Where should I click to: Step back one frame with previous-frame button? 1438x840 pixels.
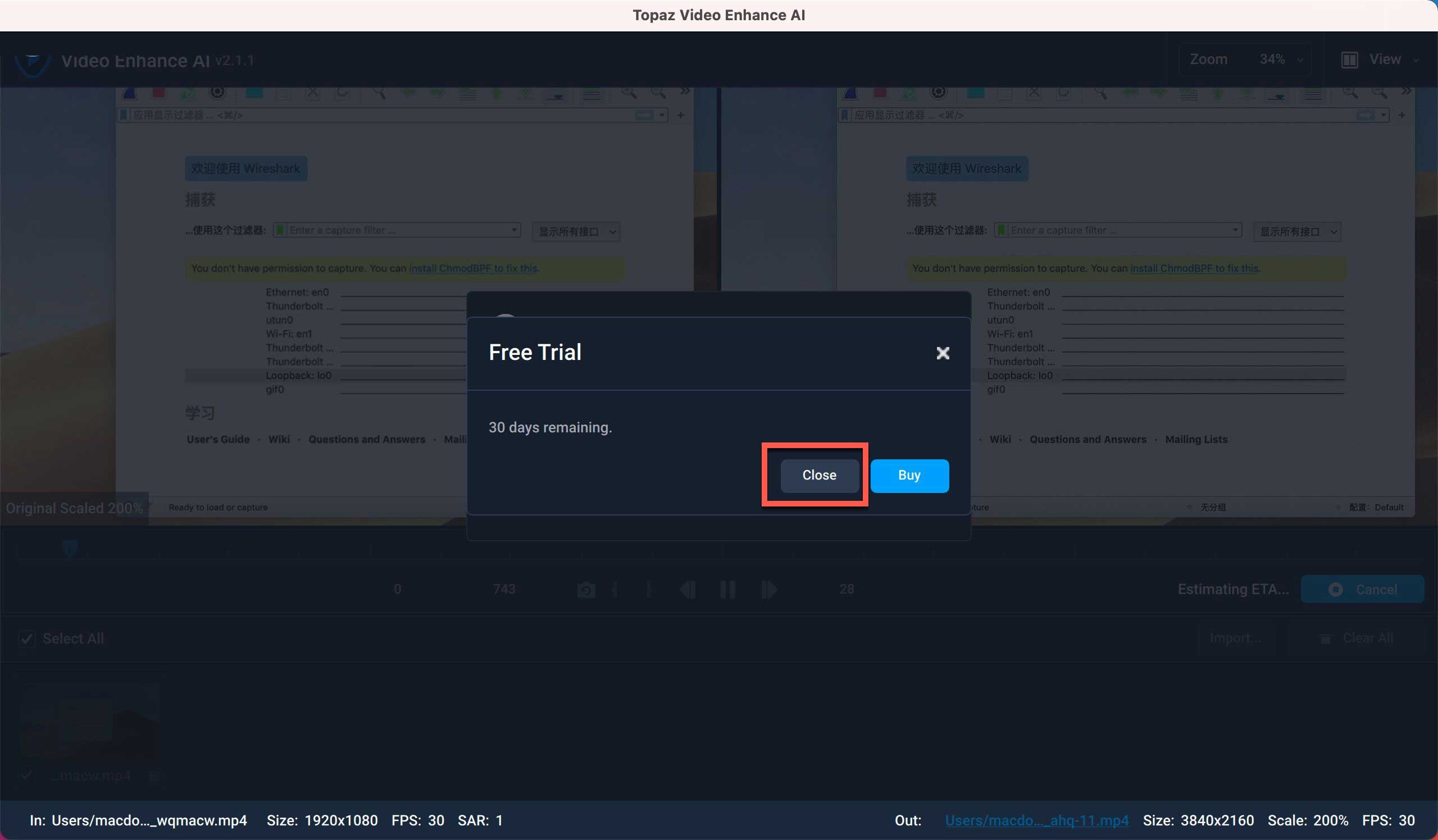(687, 590)
